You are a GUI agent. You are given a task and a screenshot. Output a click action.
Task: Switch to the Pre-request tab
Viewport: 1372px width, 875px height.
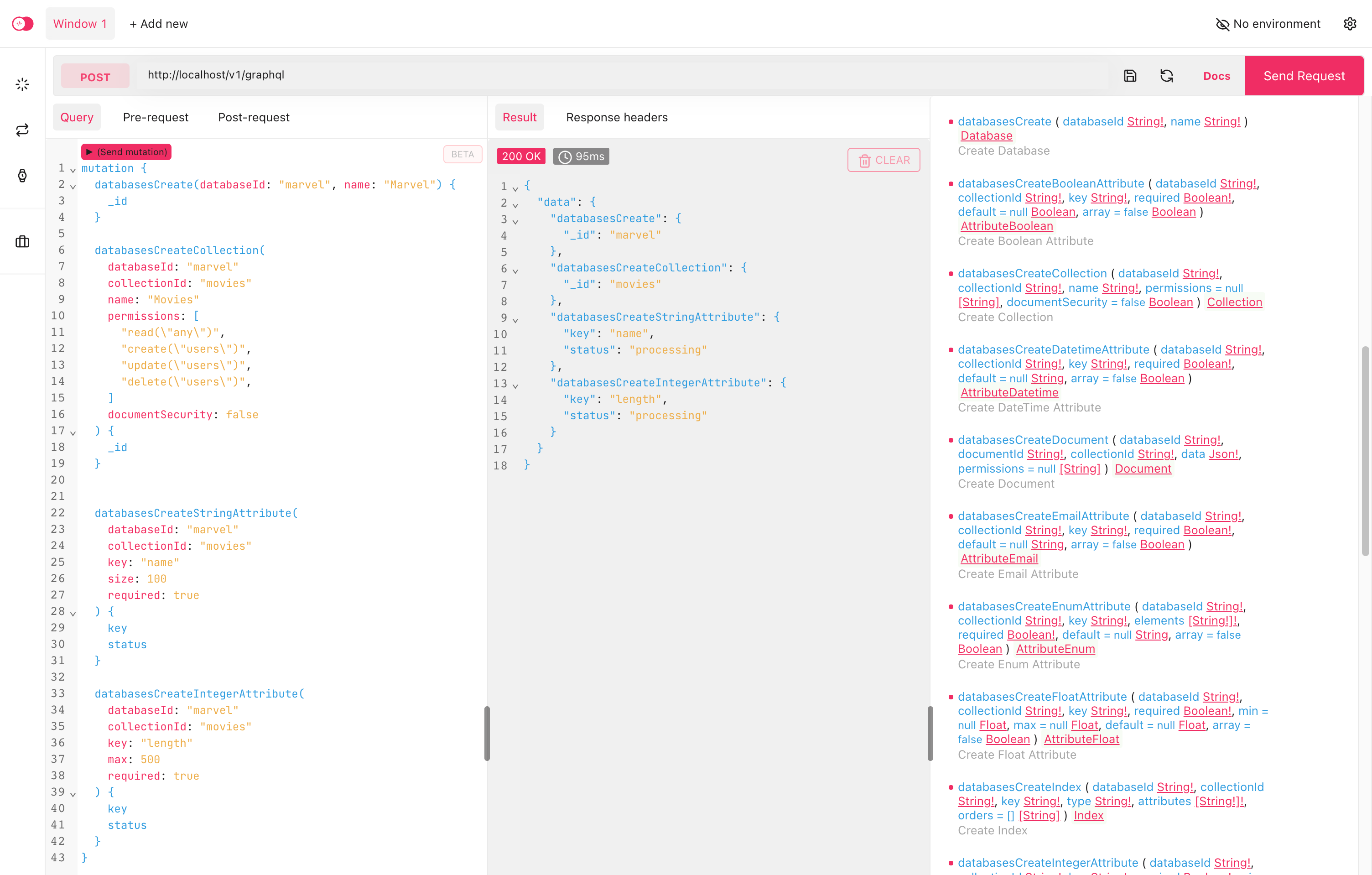pyautogui.click(x=156, y=117)
